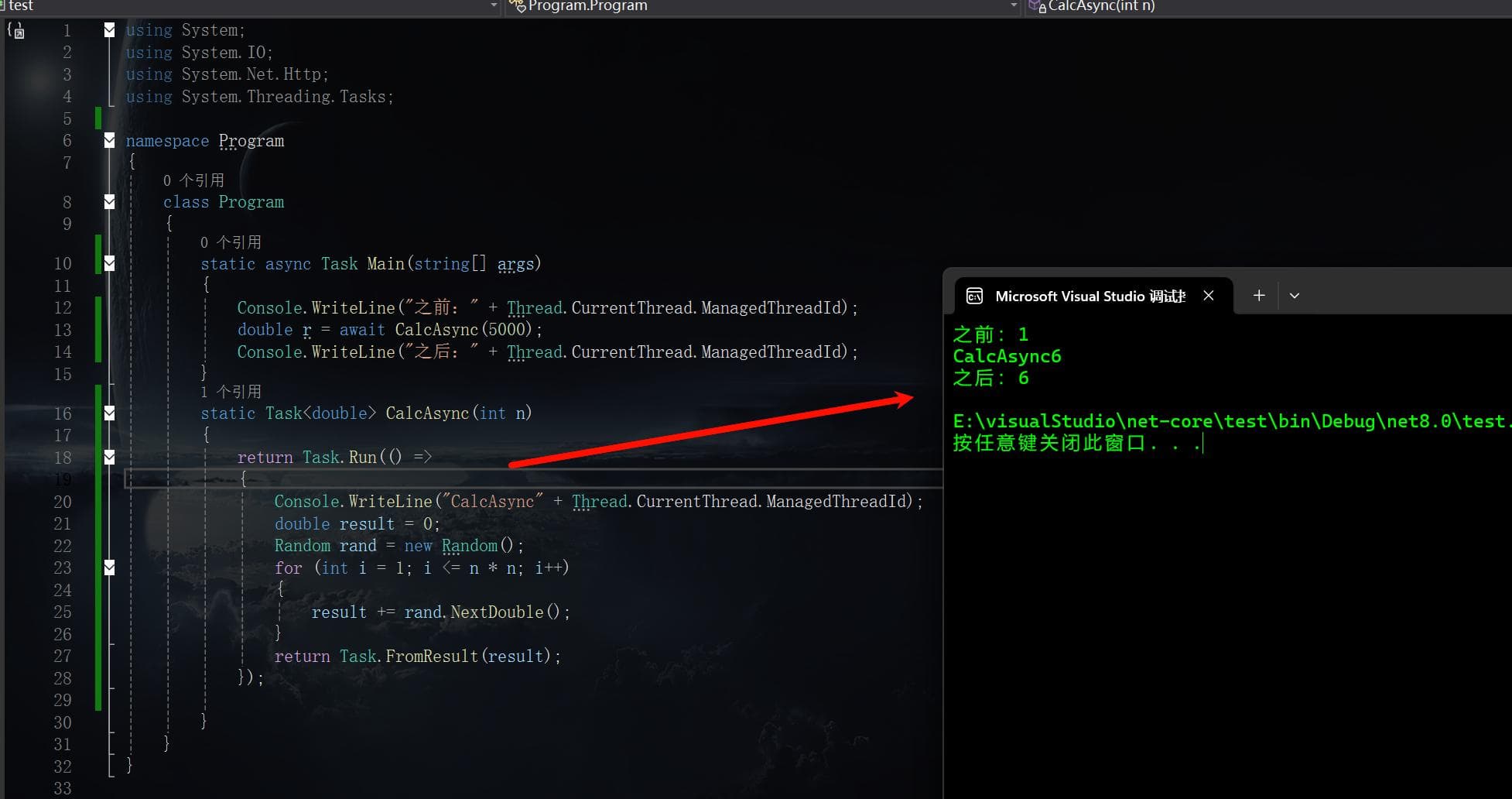Collapse the Main method block

(109, 263)
